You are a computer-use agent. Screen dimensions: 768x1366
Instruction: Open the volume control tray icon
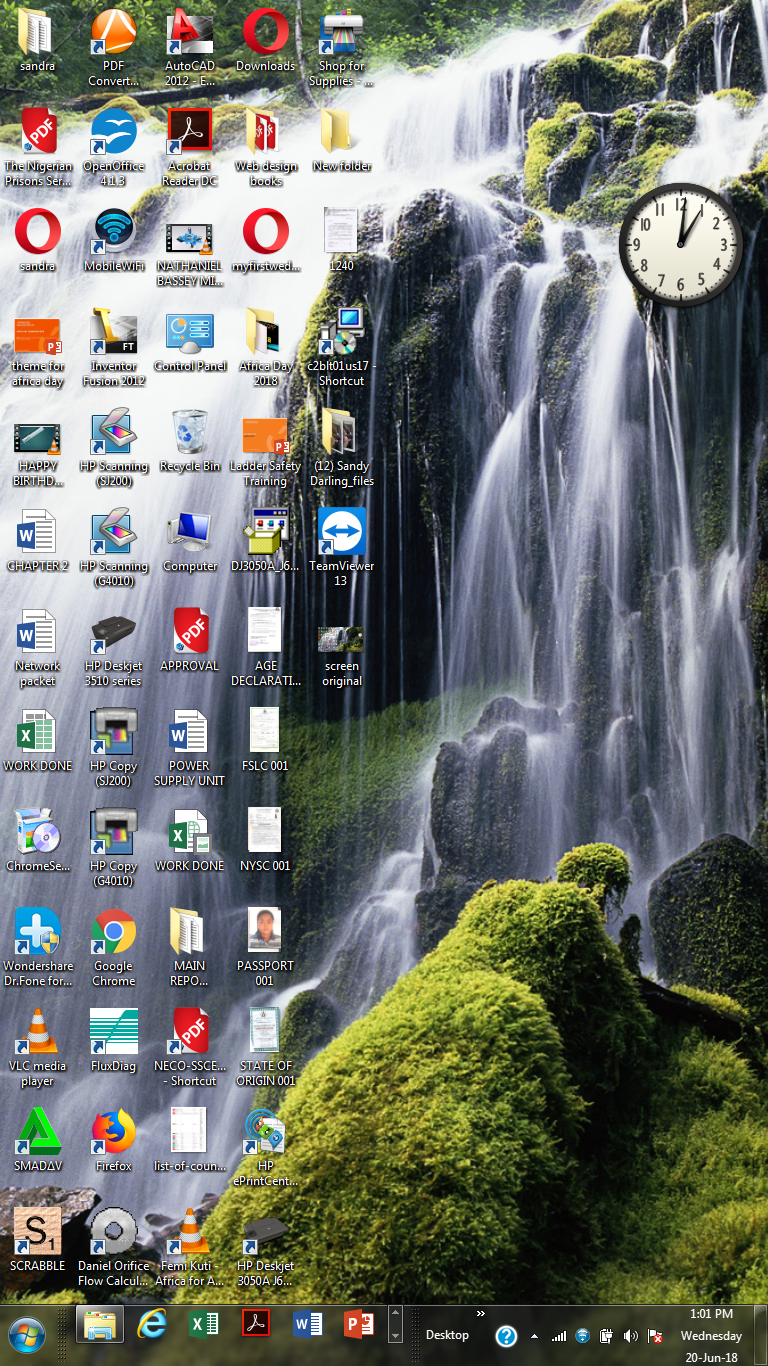pyautogui.click(x=631, y=1336)
